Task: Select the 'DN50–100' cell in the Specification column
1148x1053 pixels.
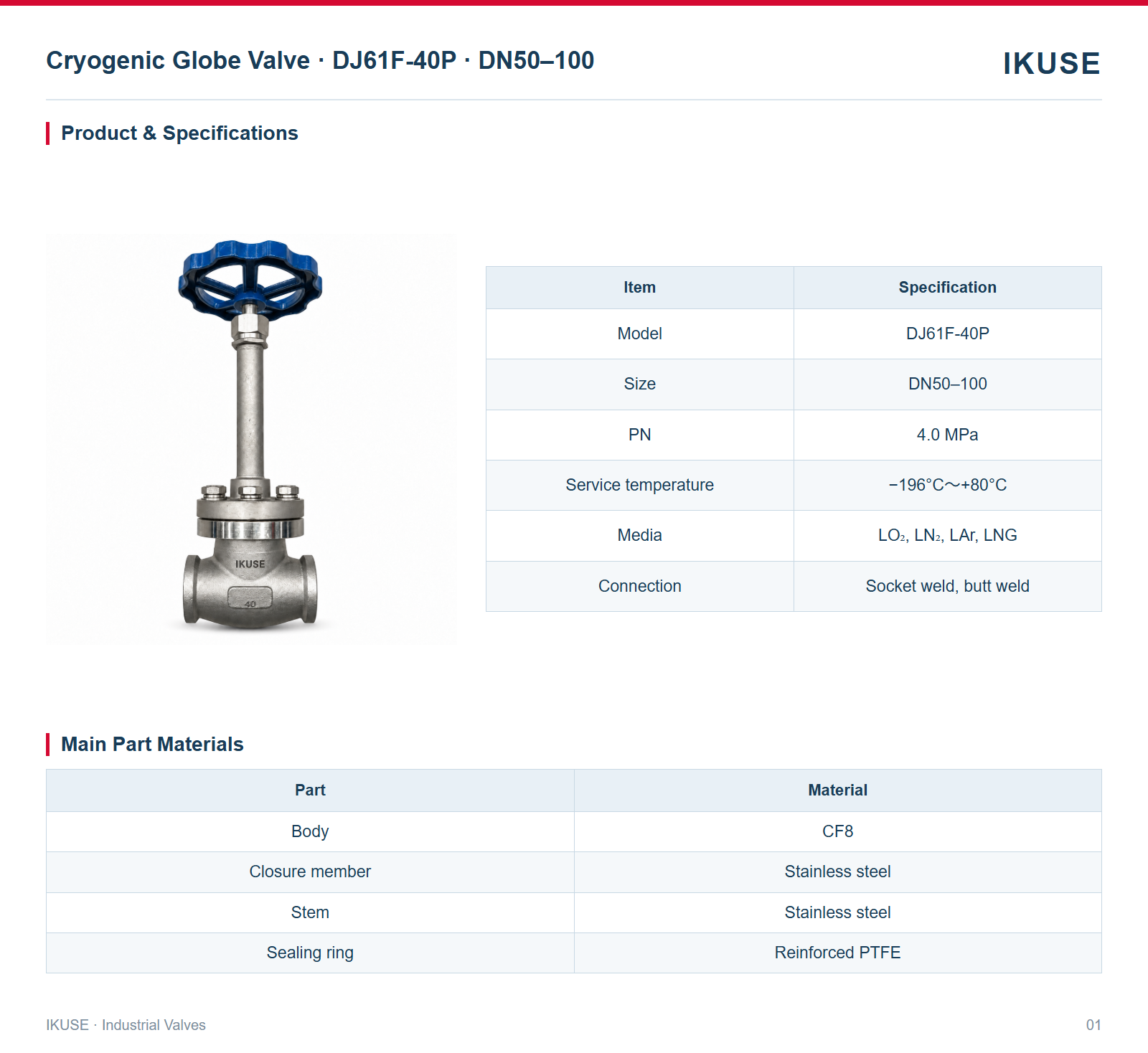Action: 947,384
